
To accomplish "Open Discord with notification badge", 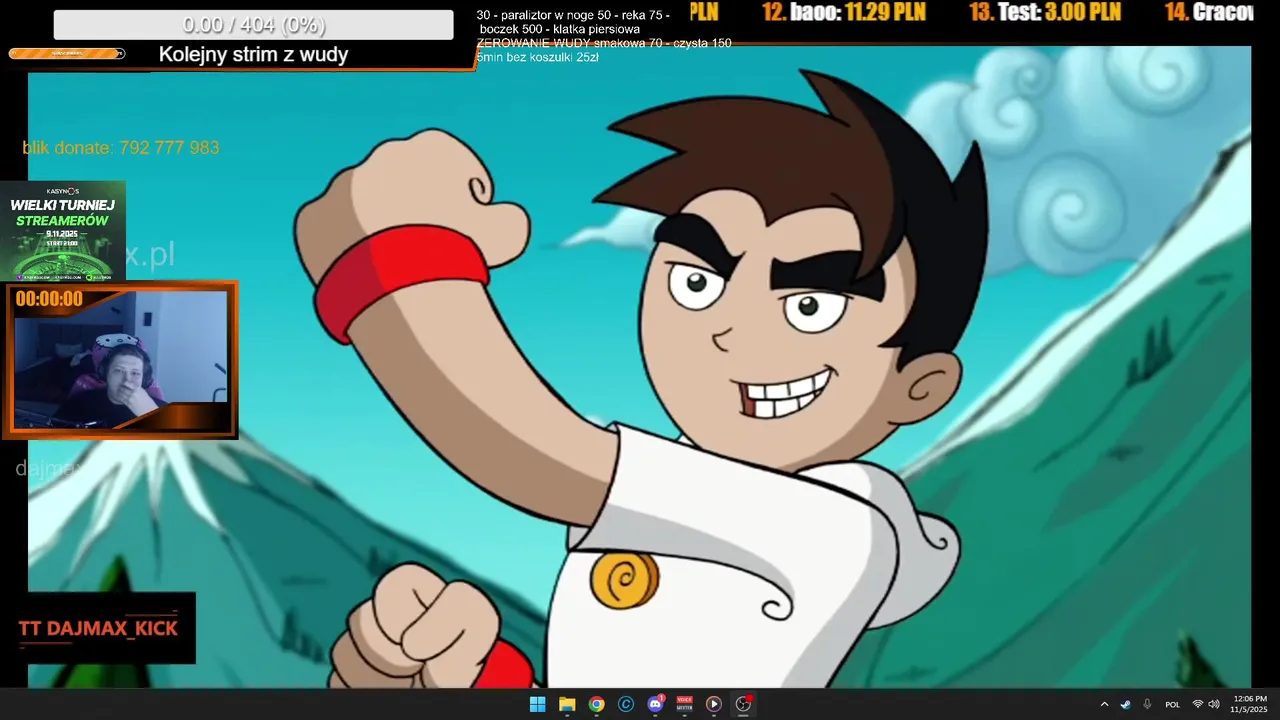I will point(655,704).
